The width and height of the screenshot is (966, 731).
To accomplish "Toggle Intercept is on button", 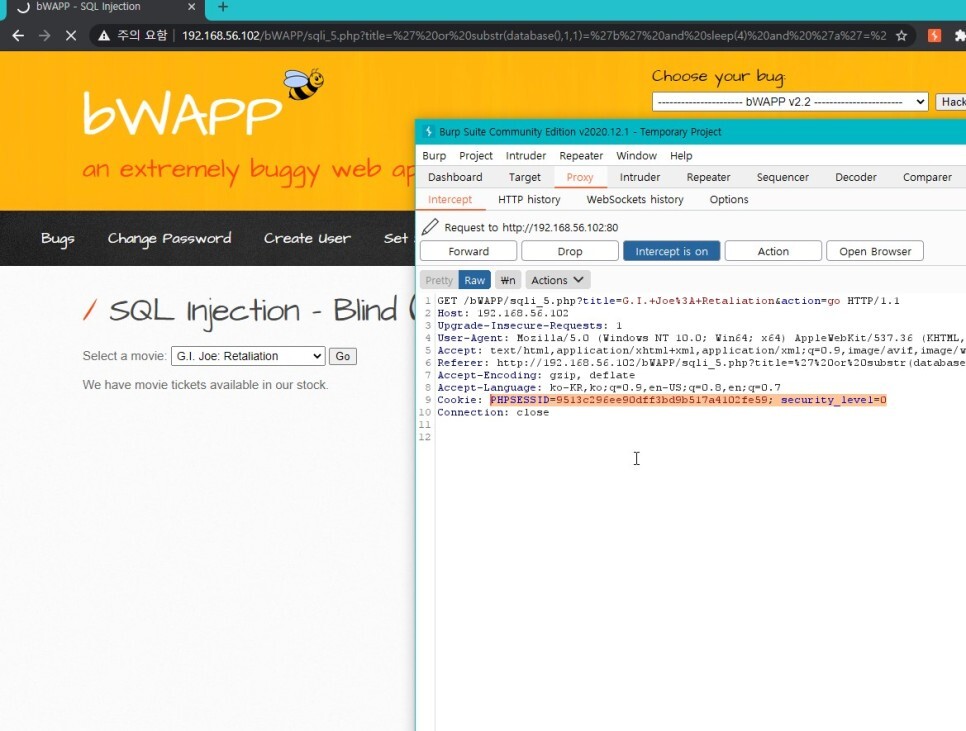I will (x=672, y=251).
